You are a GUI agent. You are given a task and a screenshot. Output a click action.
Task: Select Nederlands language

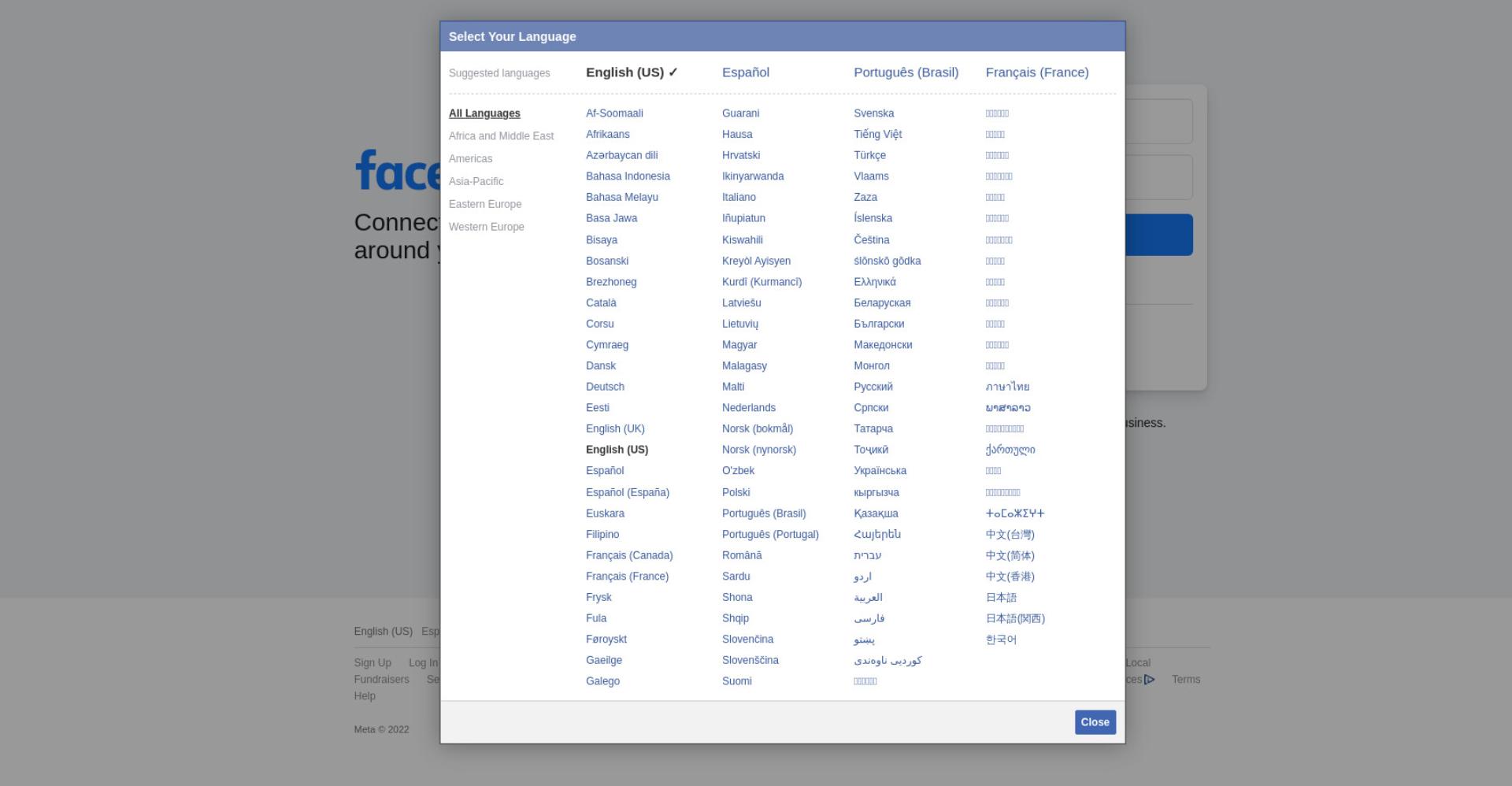tap(749, 408)
